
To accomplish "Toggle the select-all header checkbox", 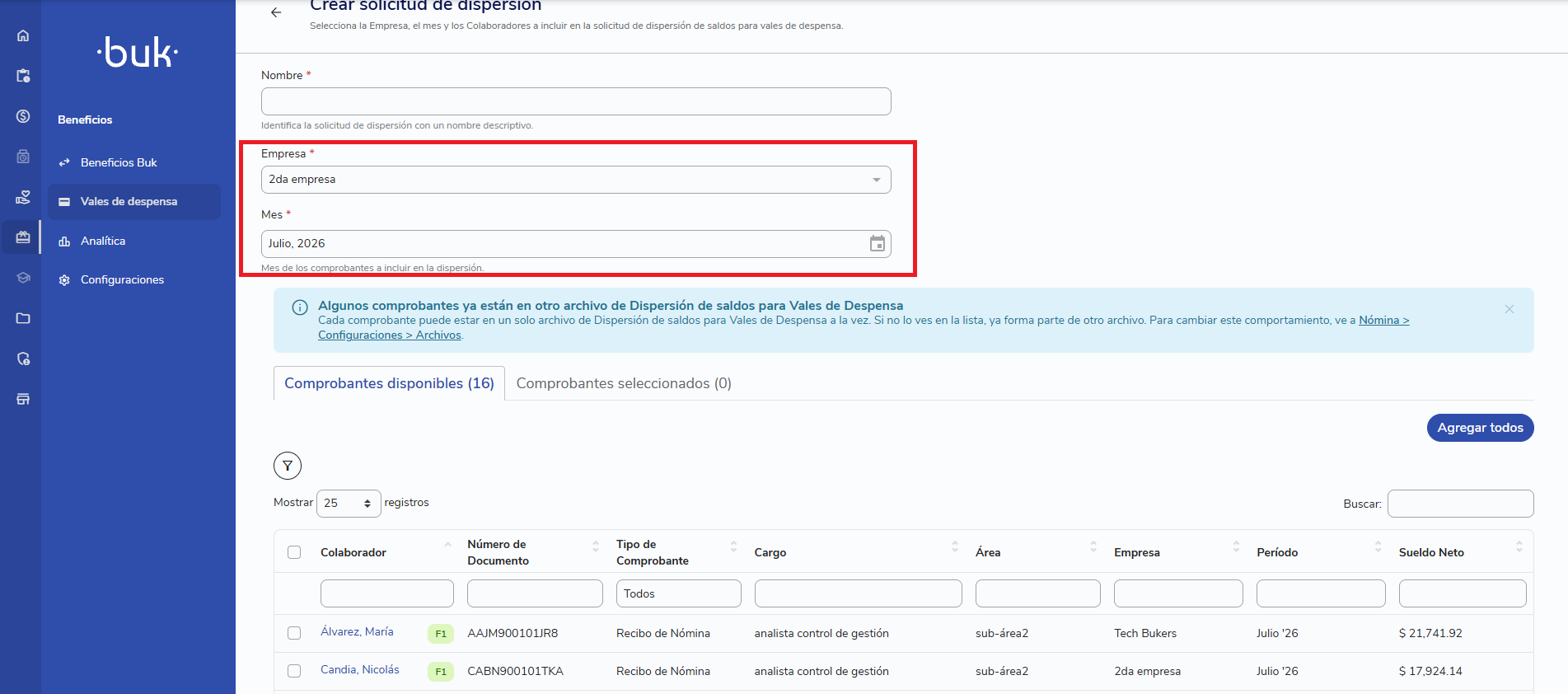I will [x=294, y=552].
